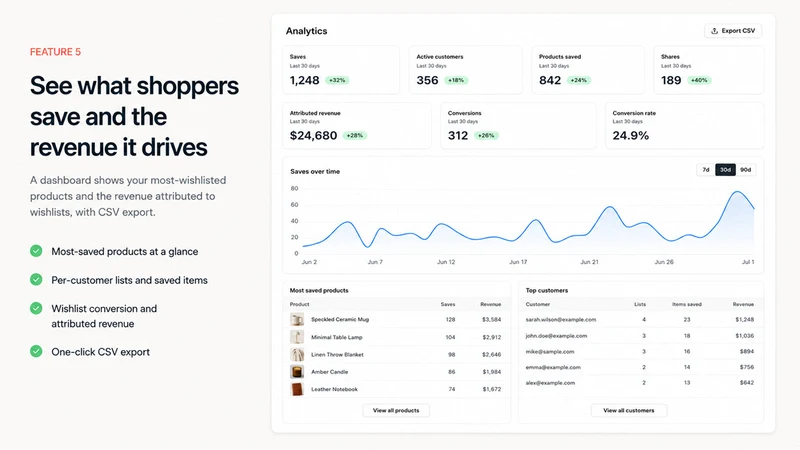Click green check beside One-click CSV export

36,352
